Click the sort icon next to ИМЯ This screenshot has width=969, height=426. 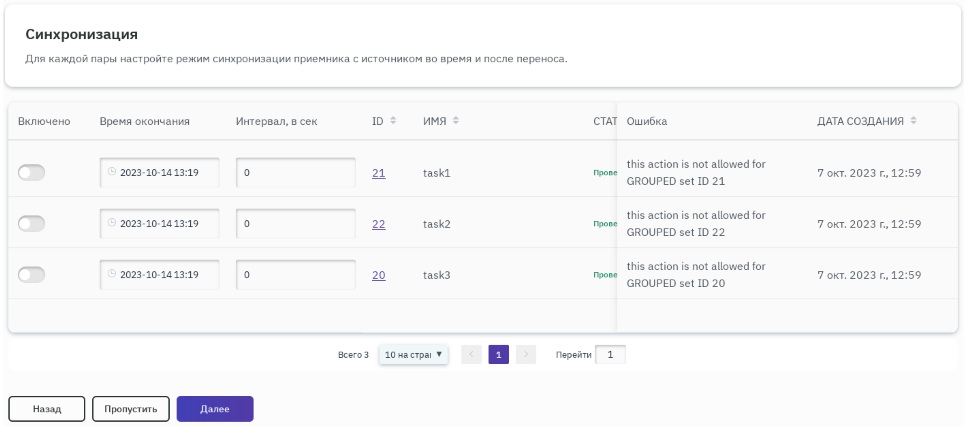tap(456, 121)
